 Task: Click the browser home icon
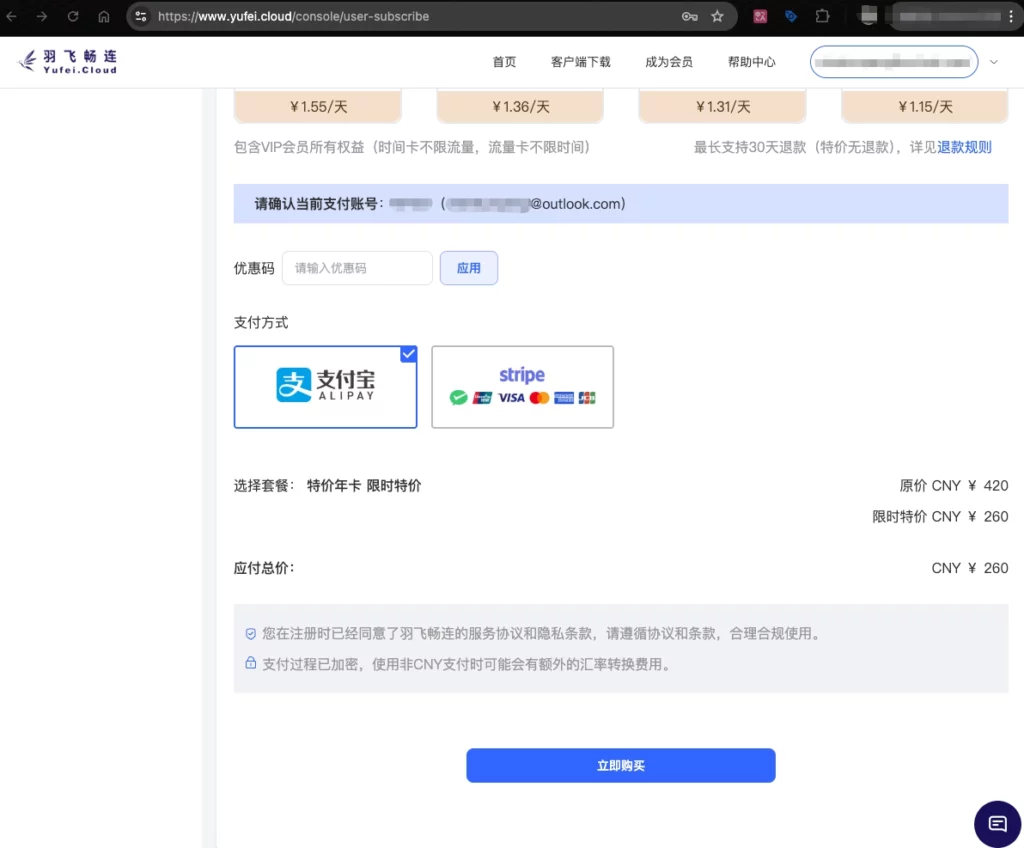tap(104, 16)
